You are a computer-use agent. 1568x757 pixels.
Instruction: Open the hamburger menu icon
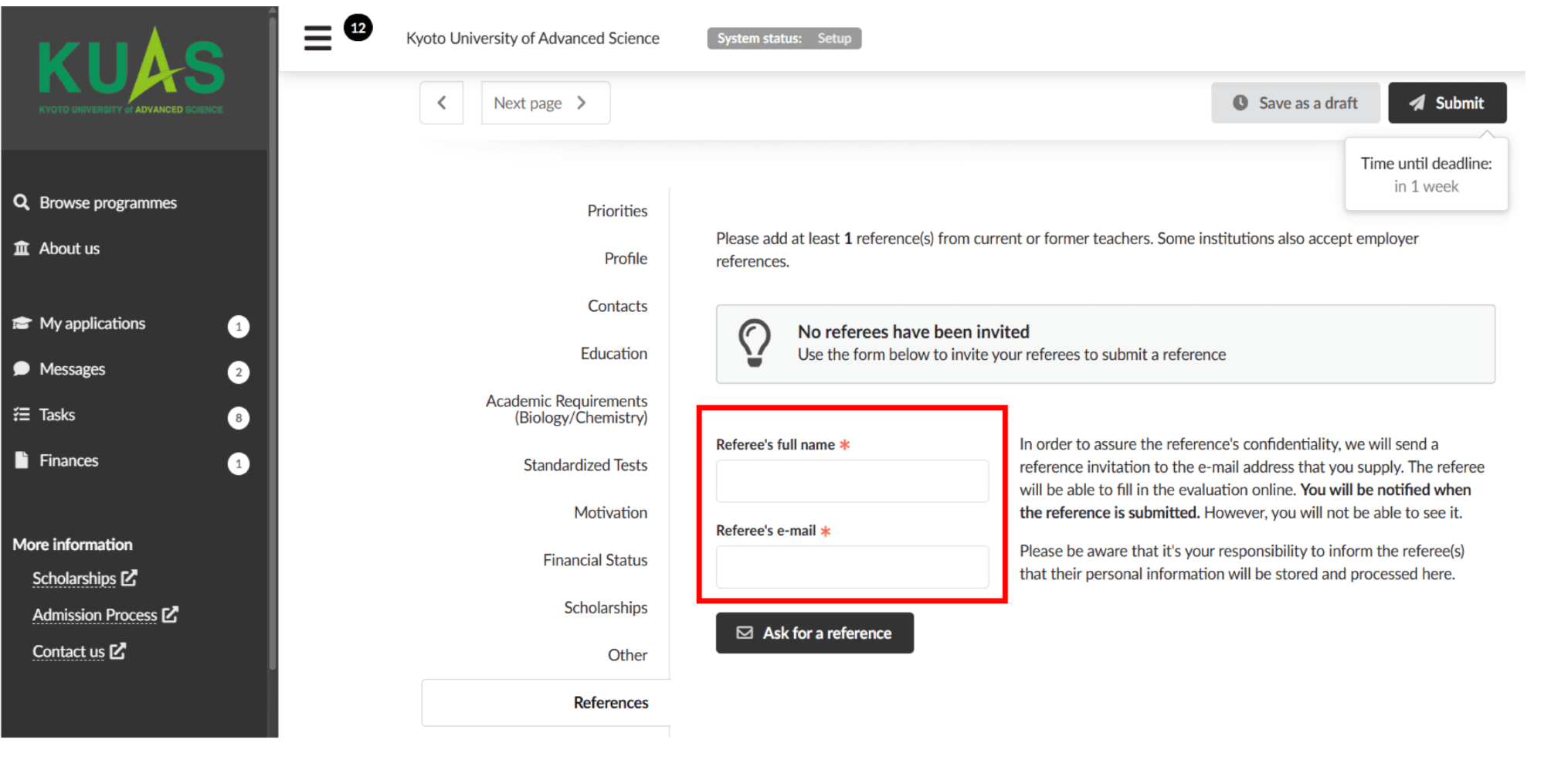coord(317,38)
